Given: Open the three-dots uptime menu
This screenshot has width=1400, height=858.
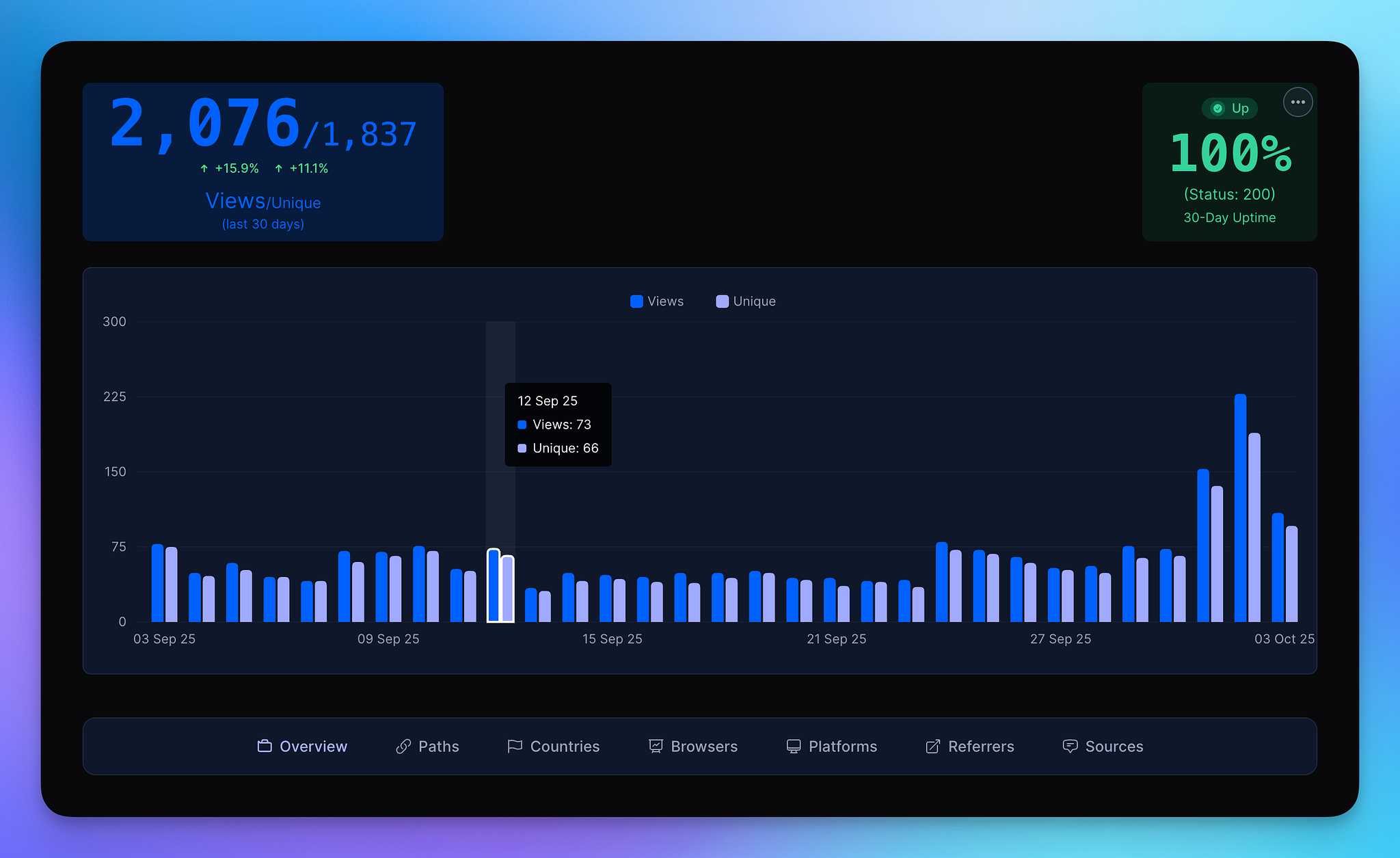Looking at the screenshot, I should point(1297,103).
